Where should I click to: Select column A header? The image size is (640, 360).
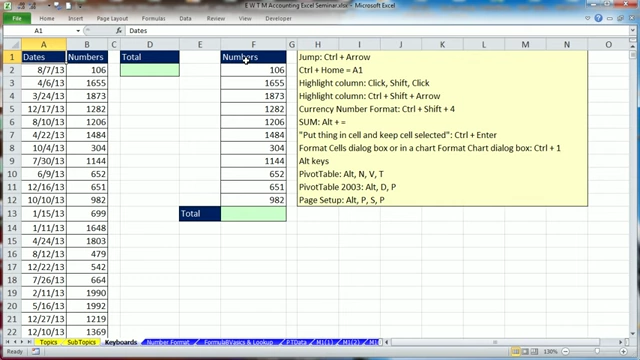pos(44,44)
